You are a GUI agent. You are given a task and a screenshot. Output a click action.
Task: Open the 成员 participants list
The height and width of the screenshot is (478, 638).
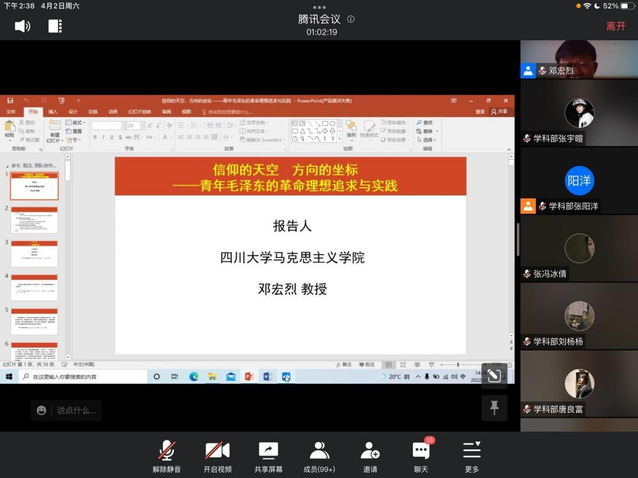(x=319, y=455)
